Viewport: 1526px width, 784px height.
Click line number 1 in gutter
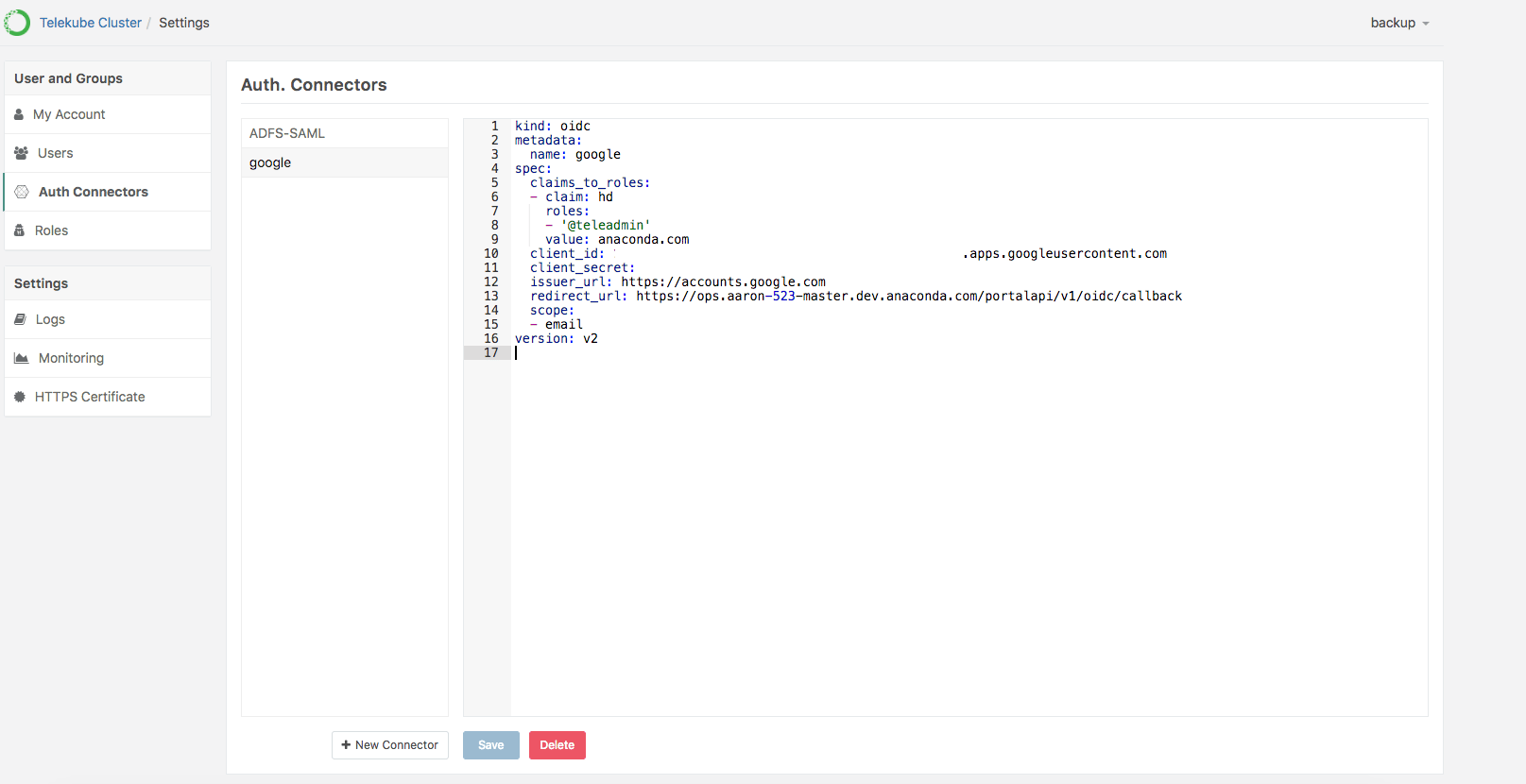494,126
